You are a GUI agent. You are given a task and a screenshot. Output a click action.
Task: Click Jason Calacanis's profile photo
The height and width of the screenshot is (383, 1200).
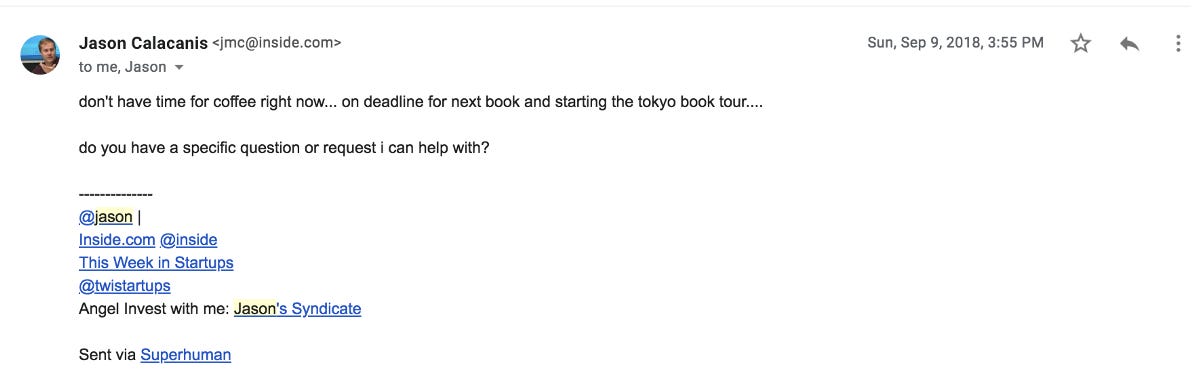(40, 54)
